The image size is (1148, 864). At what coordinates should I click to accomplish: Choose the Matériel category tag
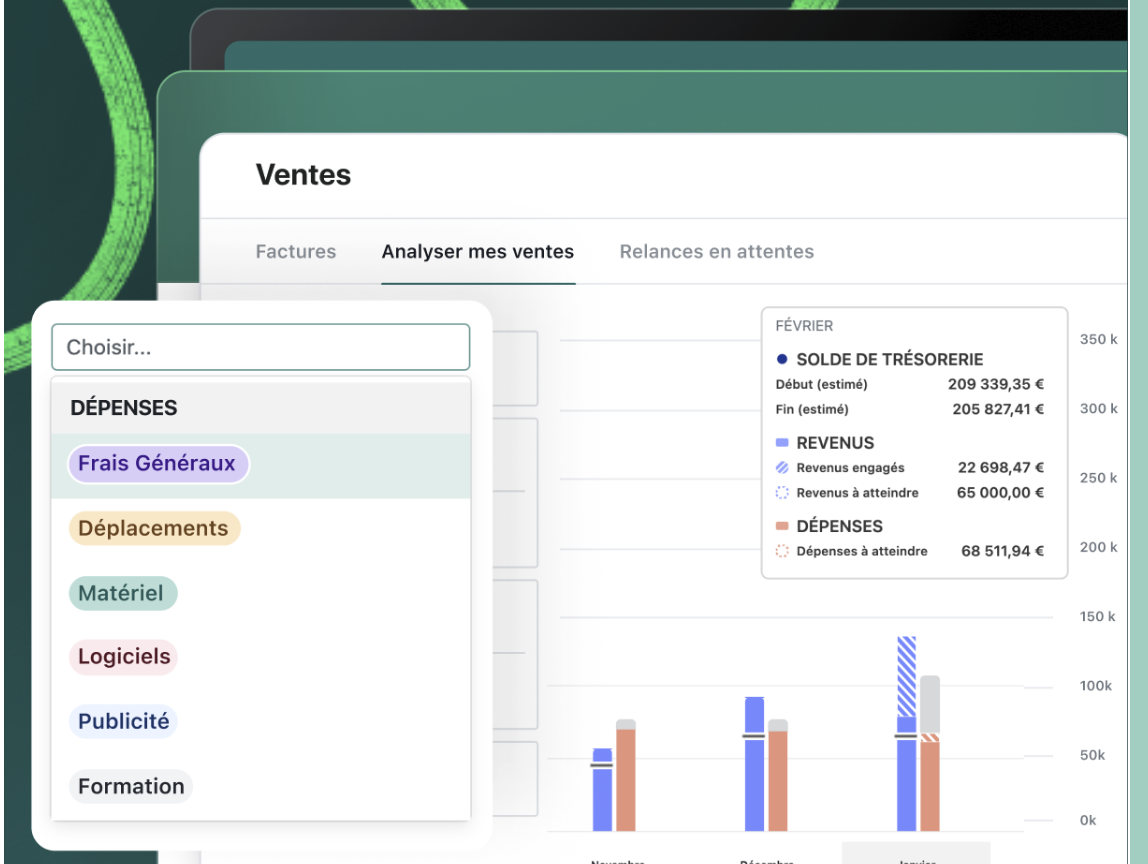123,593
